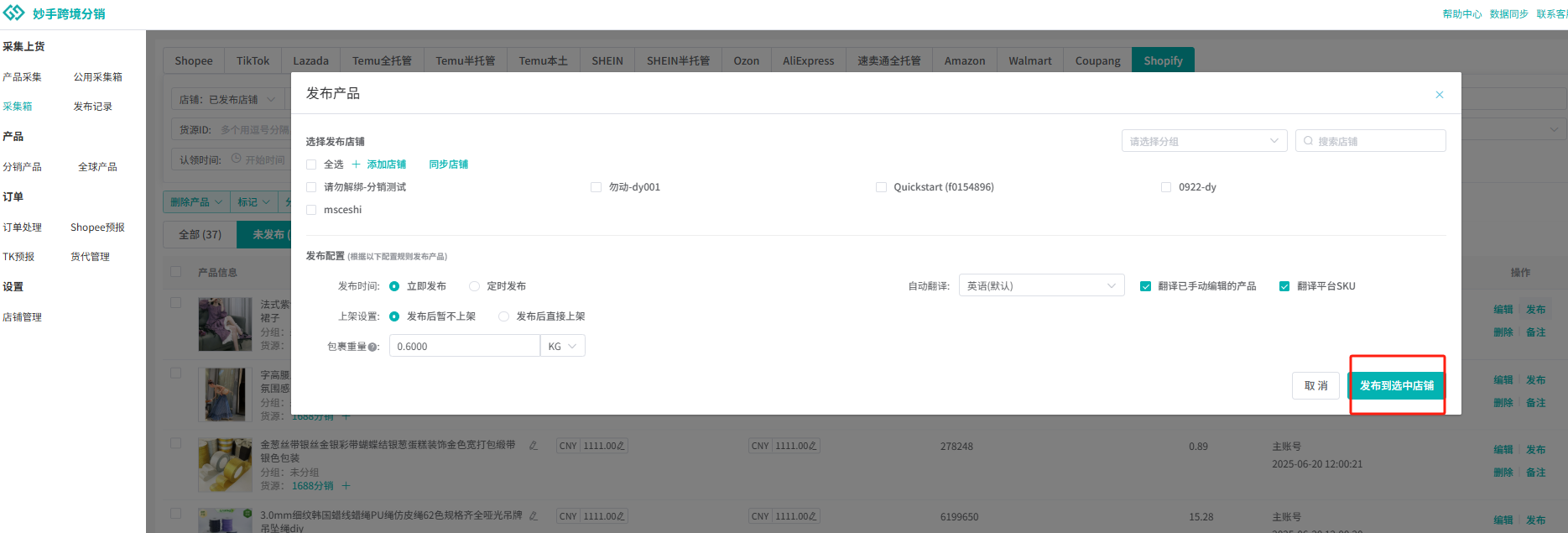Screen dimensions: 1568x533
Task: Open the KG weight unit dropdown
Action: (x=563, y=346)
